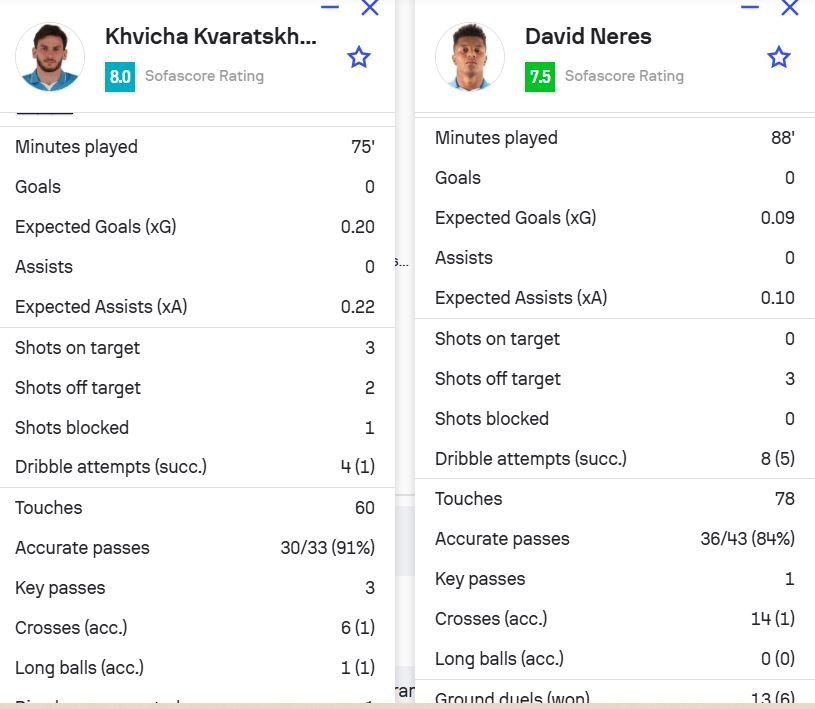Minimize the Kvaratskhelia stats popup

(x=331, y=7)
